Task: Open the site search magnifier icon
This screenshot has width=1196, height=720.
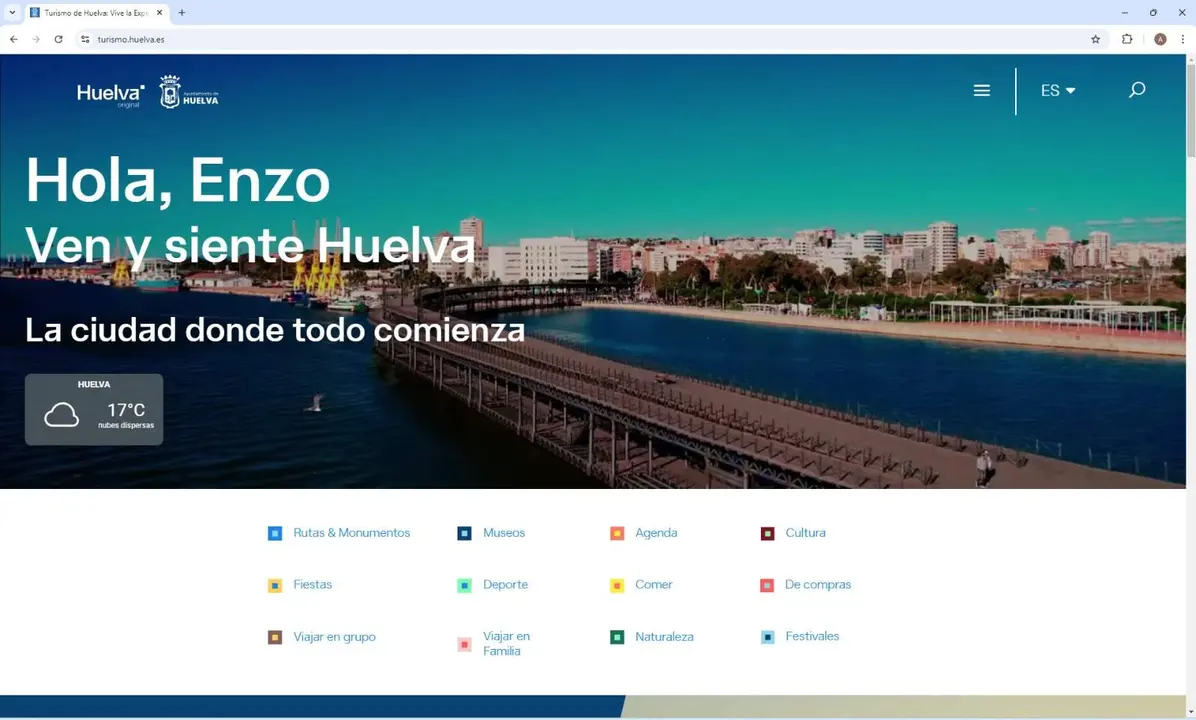Action: (x=1137, y=90)
